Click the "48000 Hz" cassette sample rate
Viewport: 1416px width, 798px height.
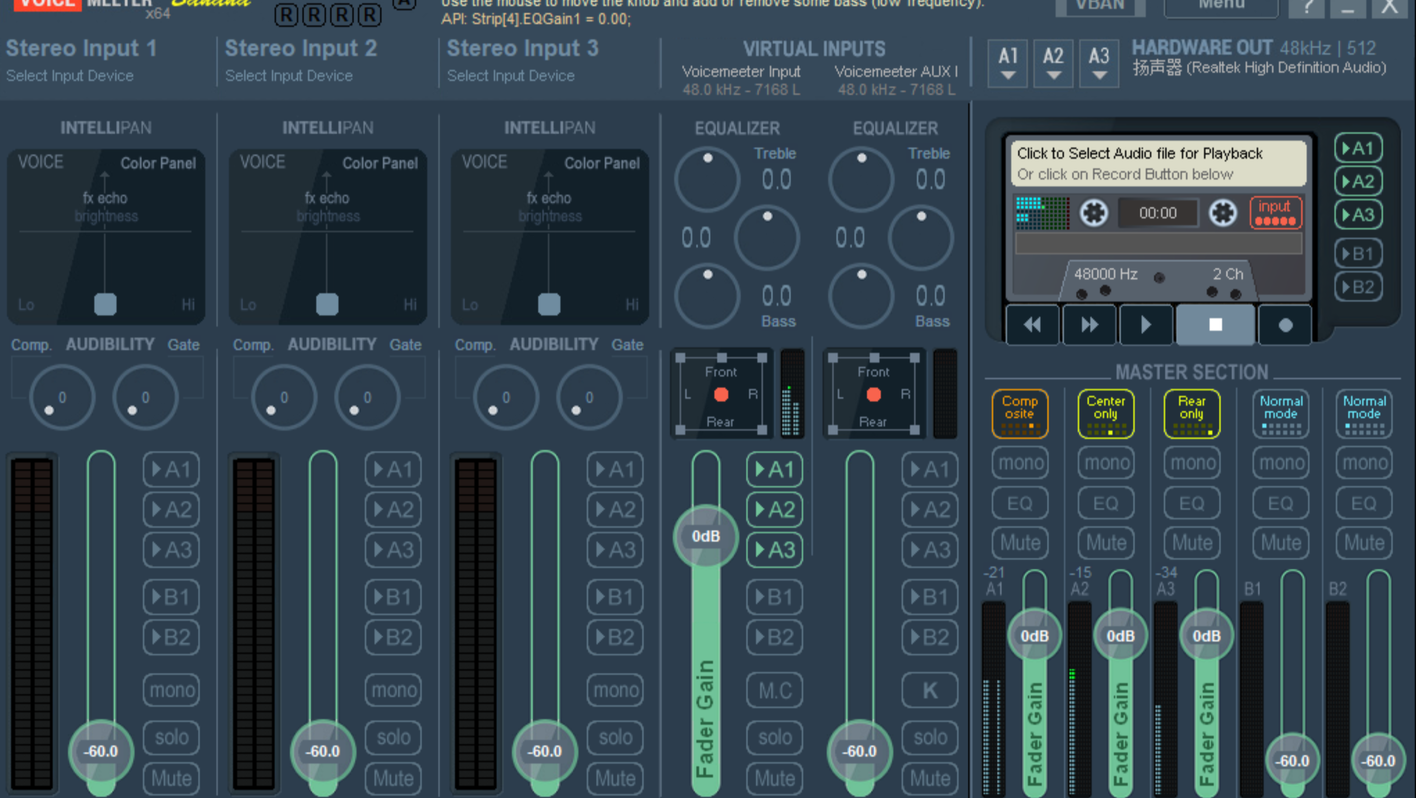(1105, 273)
